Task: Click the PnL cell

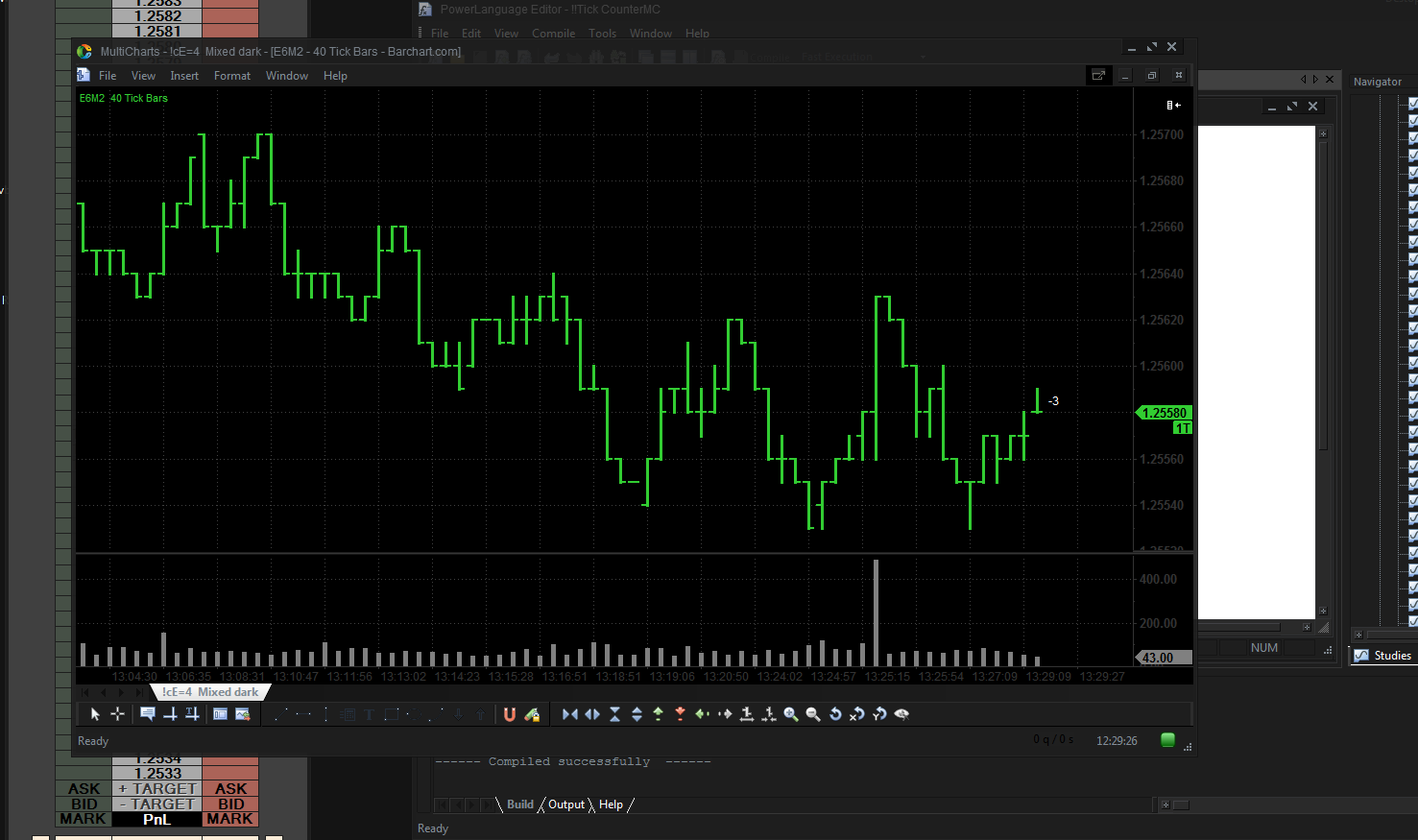Action: (157, 820)
